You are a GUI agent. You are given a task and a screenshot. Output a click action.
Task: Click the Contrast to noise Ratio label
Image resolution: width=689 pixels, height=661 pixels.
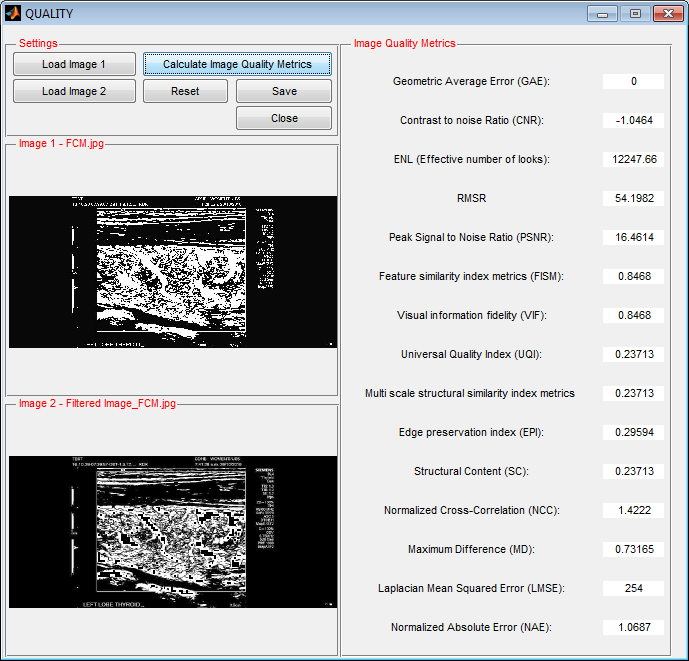(x=471, y=120)
